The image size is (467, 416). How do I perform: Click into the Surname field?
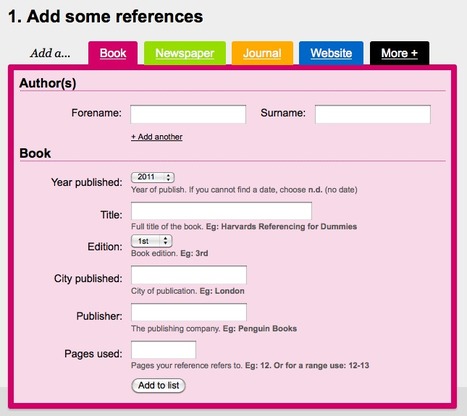[373, 114]
